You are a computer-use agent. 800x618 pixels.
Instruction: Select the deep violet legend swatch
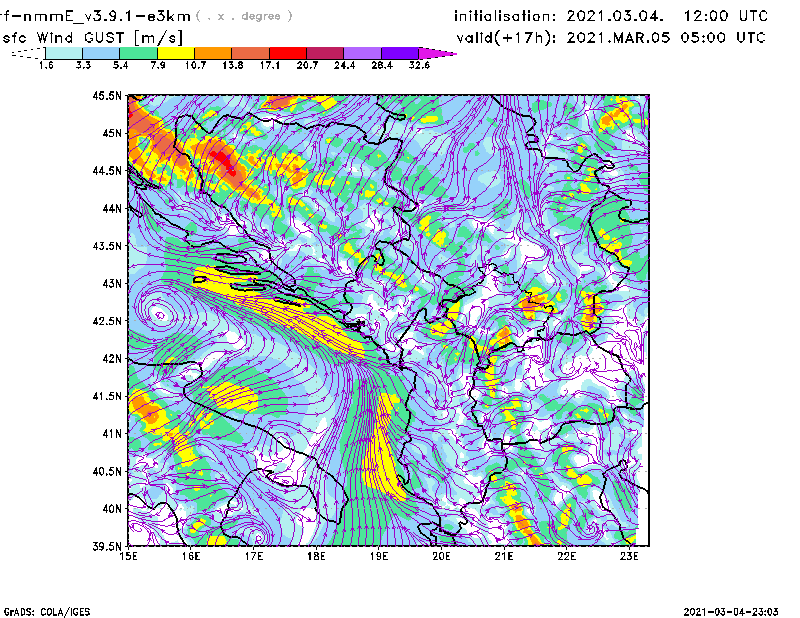click(400, 53)
